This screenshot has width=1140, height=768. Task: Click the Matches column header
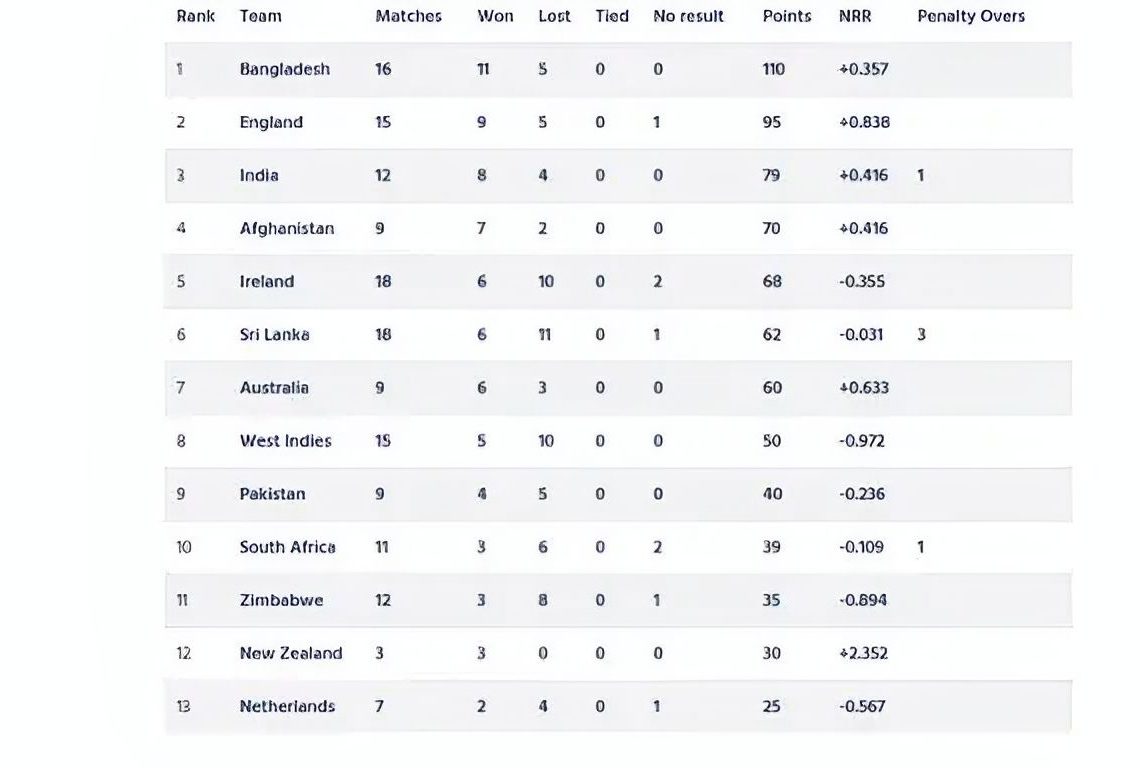[409, 16]
